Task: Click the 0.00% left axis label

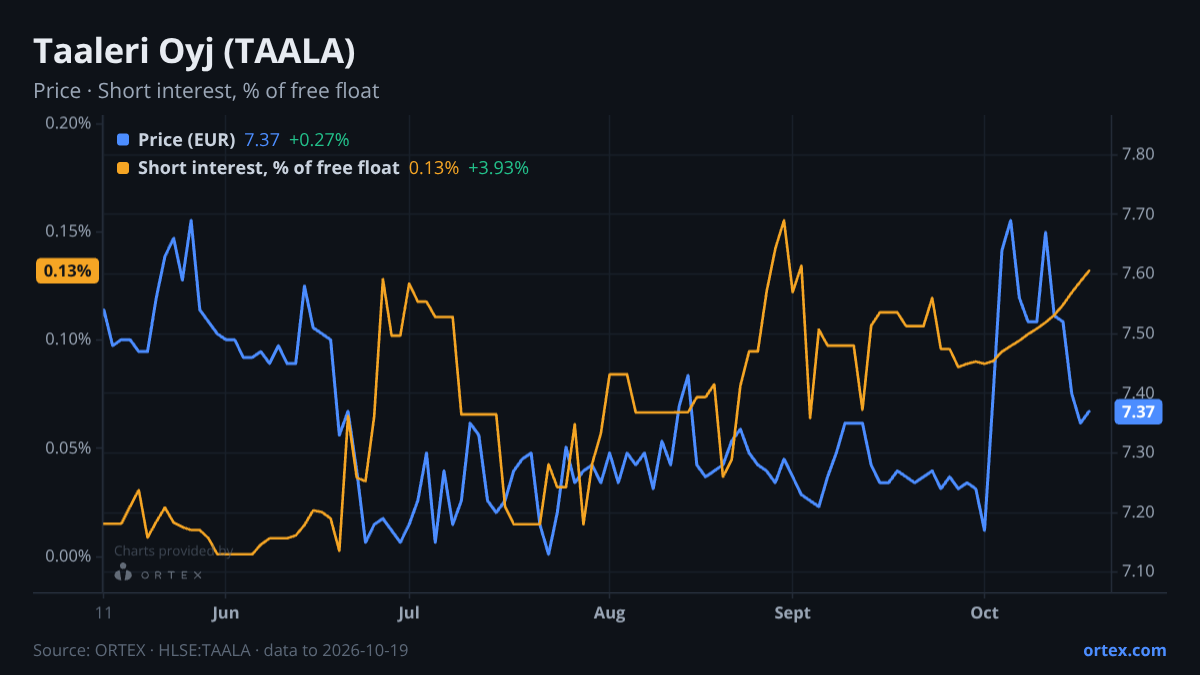Action: (x=68, y=556)
